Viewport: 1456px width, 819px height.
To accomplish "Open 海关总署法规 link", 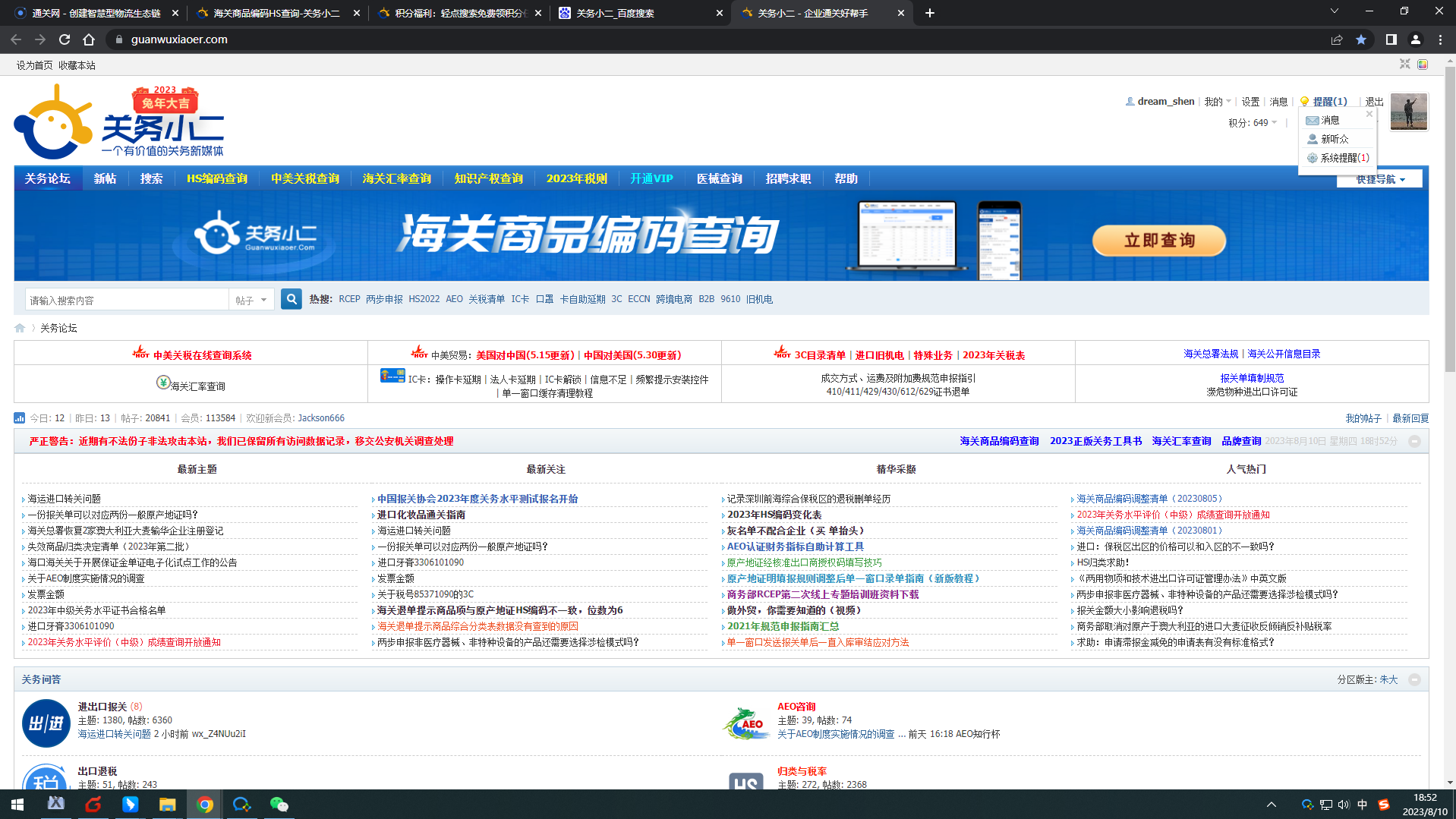I will (1211, 354).
